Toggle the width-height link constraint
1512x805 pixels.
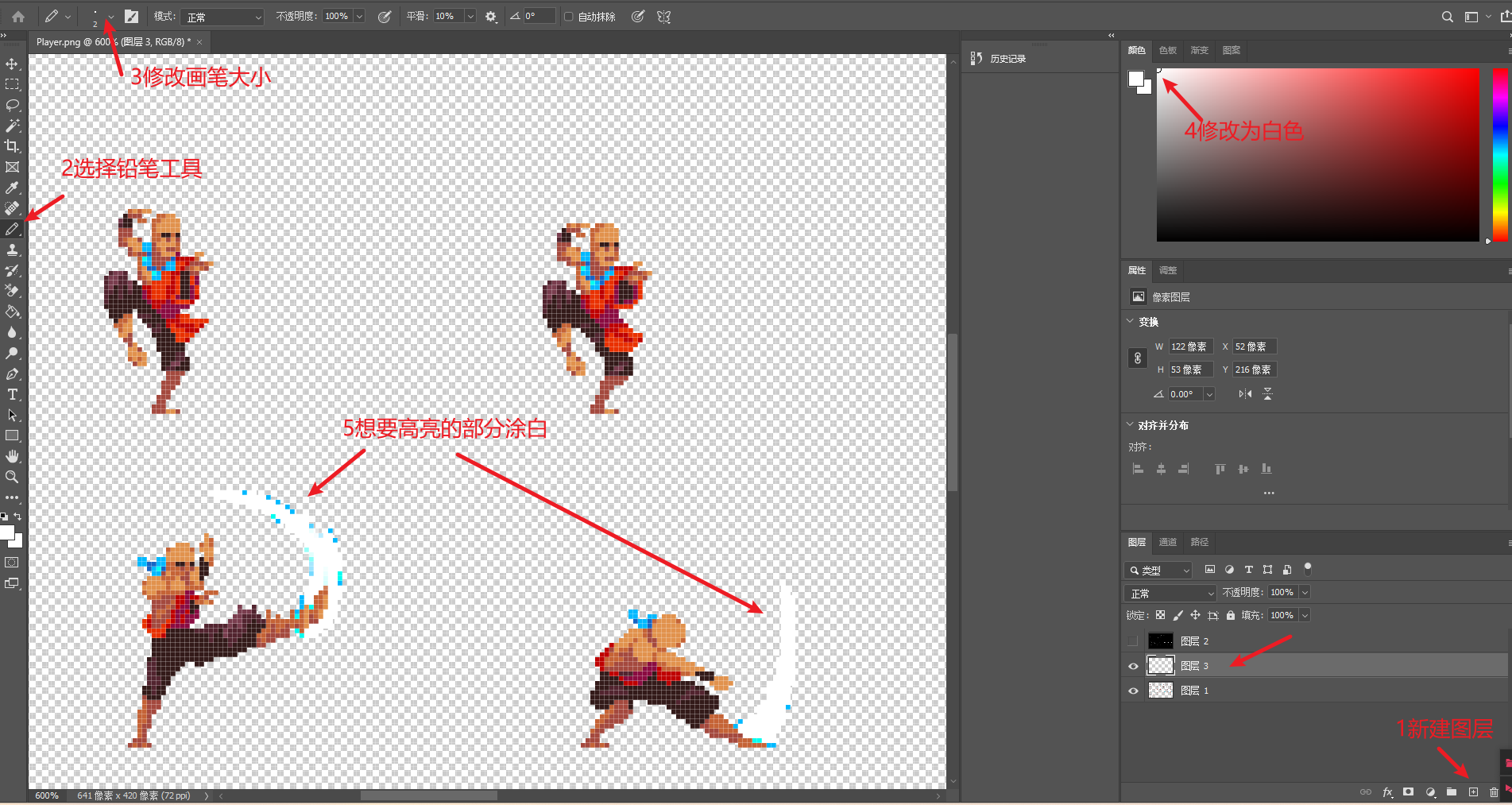coord(1138,358)
